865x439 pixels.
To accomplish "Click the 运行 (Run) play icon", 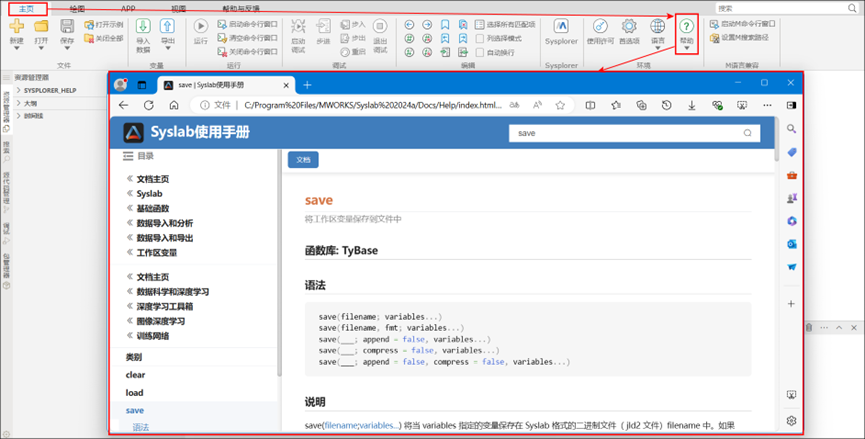I will point(201,26).
